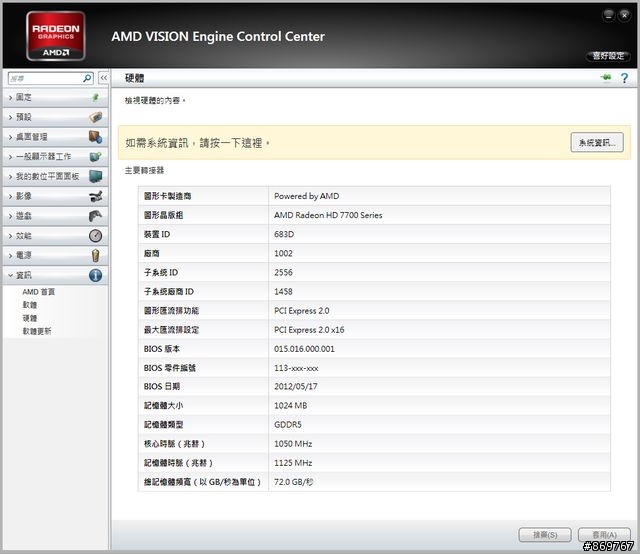Expand the 桌面管理 section chevron
The height and width of the screenshot is (554, 640).
pos(10,137)
